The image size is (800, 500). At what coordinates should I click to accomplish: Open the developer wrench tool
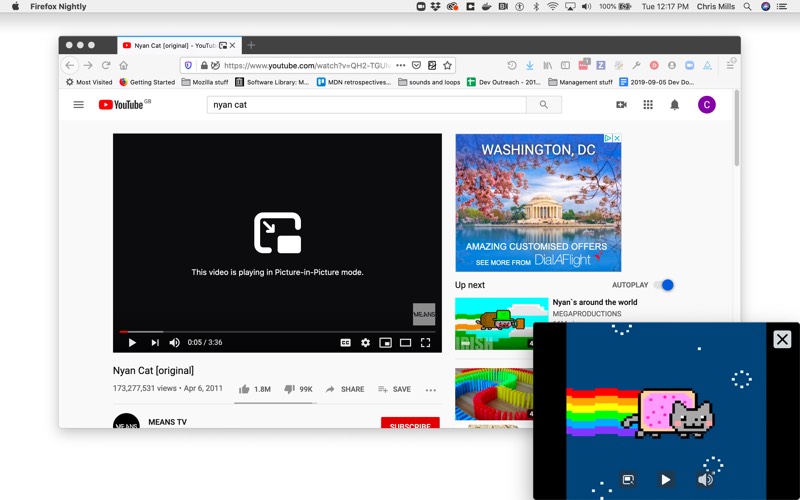pos(636,65)
